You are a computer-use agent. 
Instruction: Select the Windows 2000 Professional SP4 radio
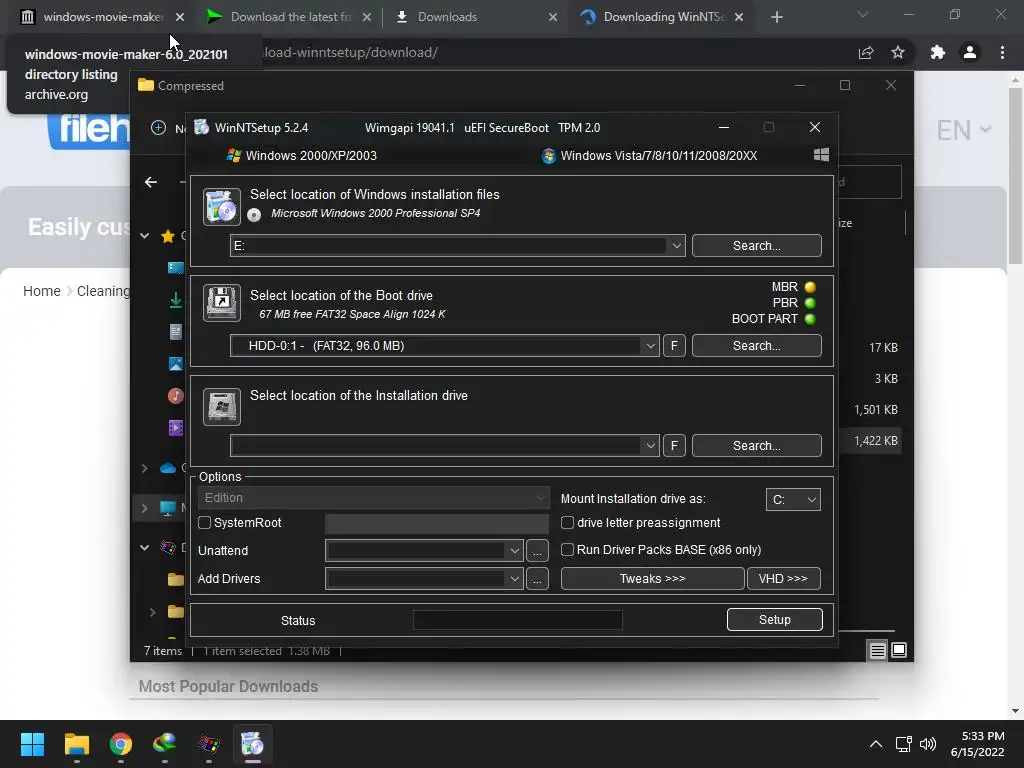(x=254, y=214)
